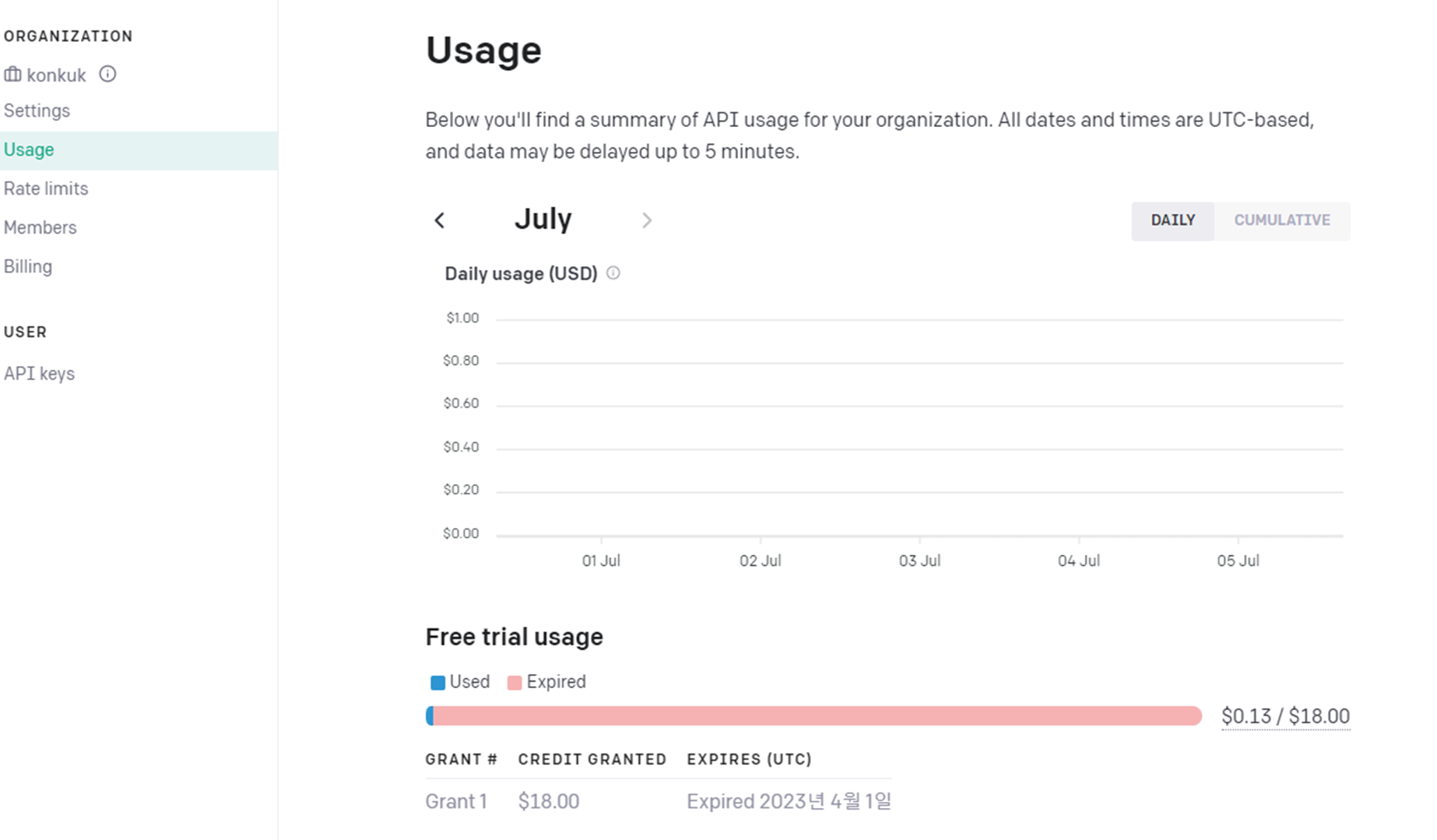Click the 02 Jul axis label
Screen dimensions: 1437x840
[x=760, y=561]
